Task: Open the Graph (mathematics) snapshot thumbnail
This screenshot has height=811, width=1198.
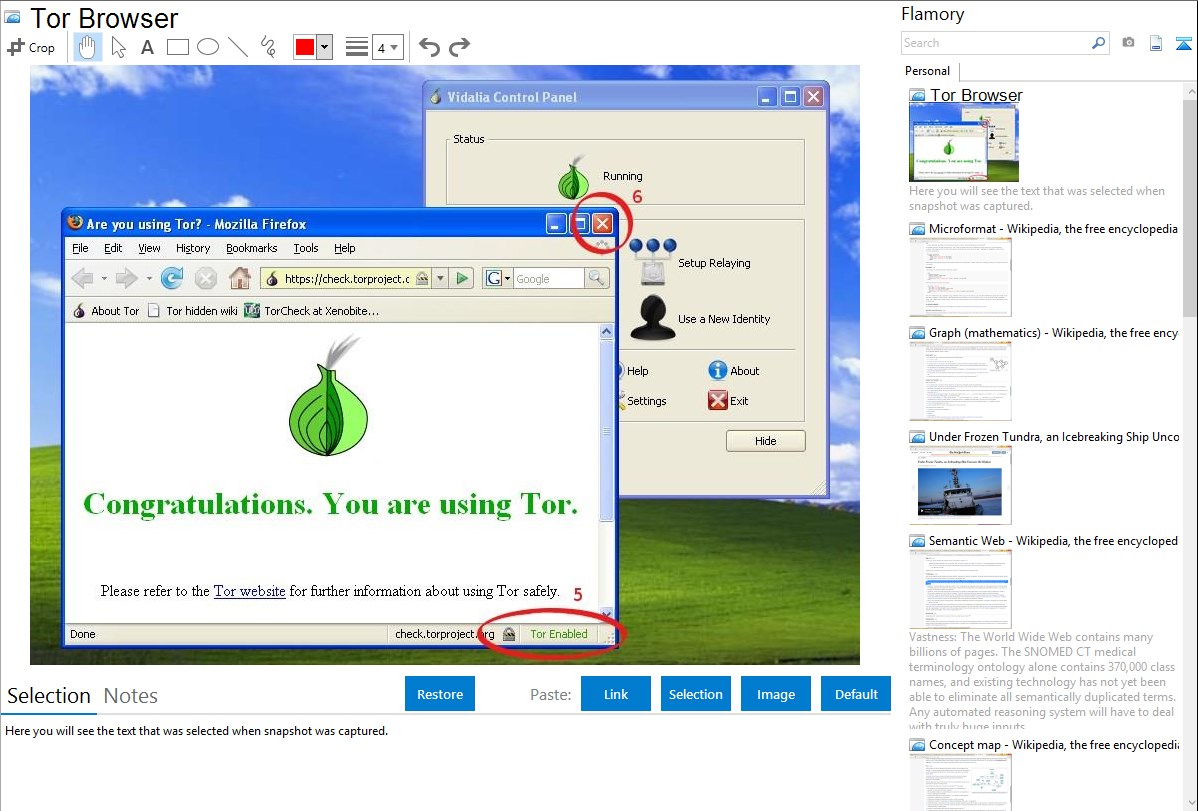Action: (960, 381)
